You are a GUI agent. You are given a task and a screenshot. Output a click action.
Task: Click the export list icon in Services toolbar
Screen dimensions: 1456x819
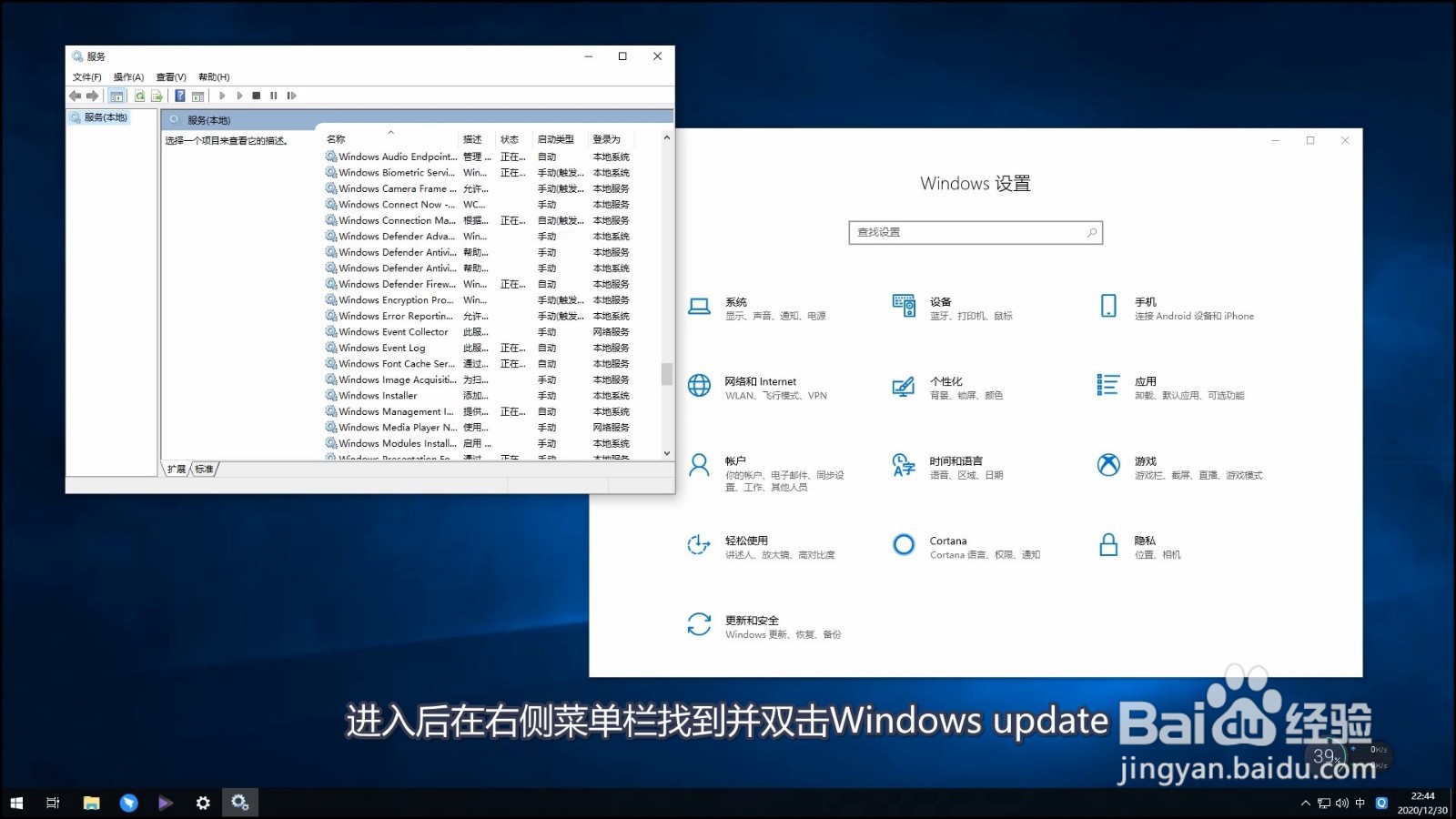click(156, 96)
